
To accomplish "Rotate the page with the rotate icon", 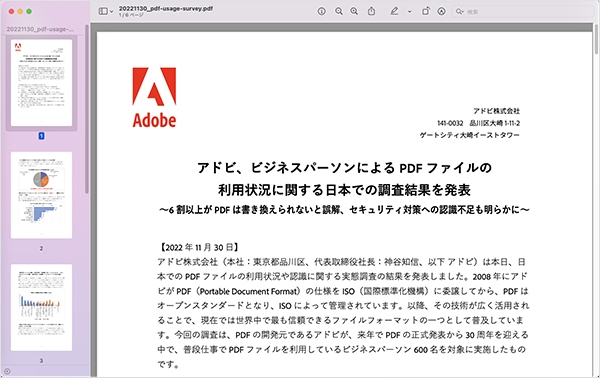I will pos(426,11).
